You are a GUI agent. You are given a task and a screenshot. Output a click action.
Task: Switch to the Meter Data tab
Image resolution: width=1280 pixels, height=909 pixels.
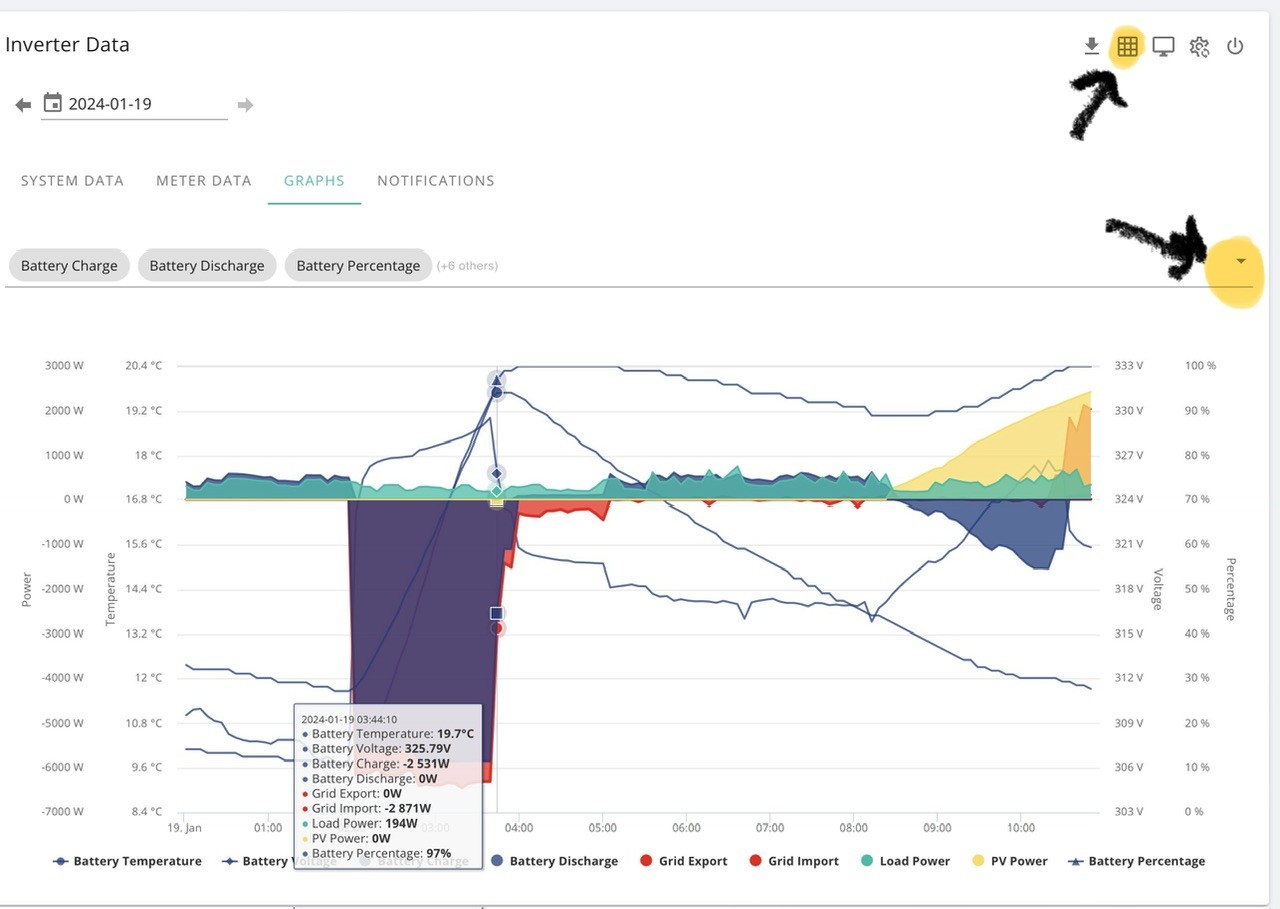(x=204, y=181)
